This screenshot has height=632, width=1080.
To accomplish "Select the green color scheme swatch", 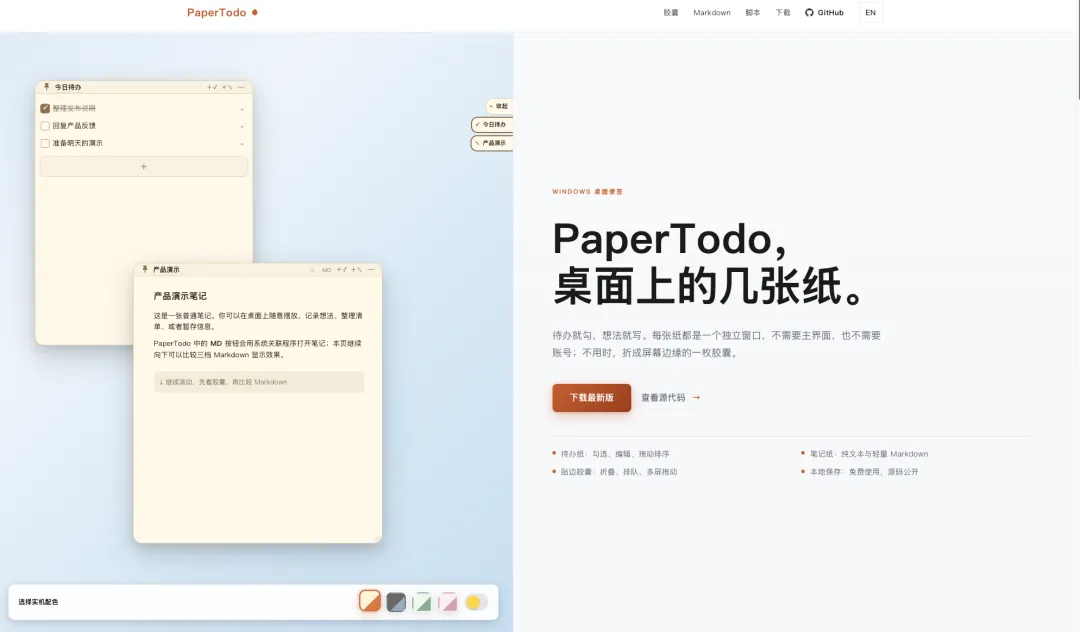I will click(422, 602).
